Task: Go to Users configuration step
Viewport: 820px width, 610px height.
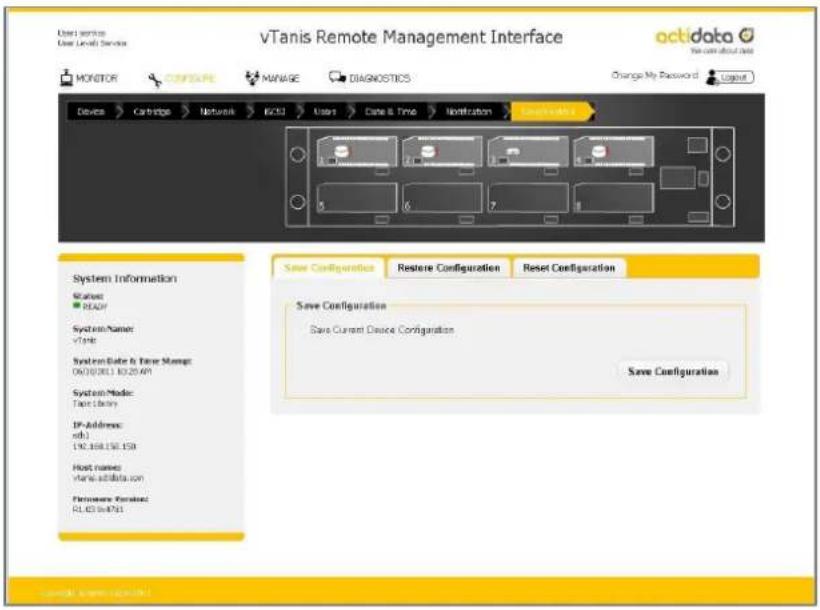Action: tap(325, 111)
